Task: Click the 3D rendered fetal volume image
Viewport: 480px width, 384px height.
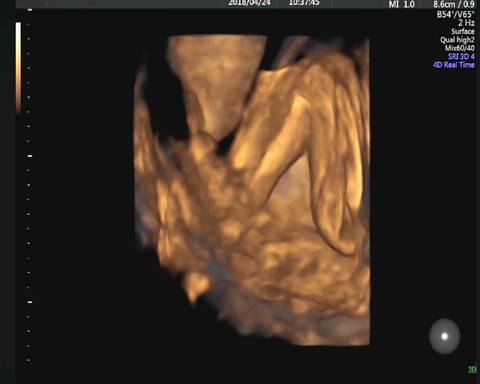Action: 252,190
